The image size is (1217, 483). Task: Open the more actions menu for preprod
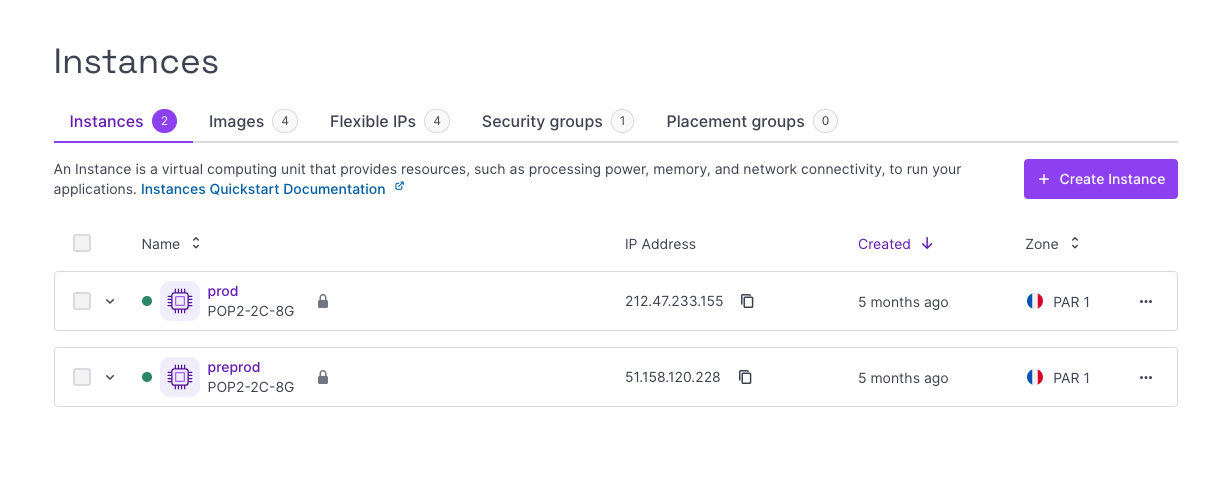[x=1146, y=377]
